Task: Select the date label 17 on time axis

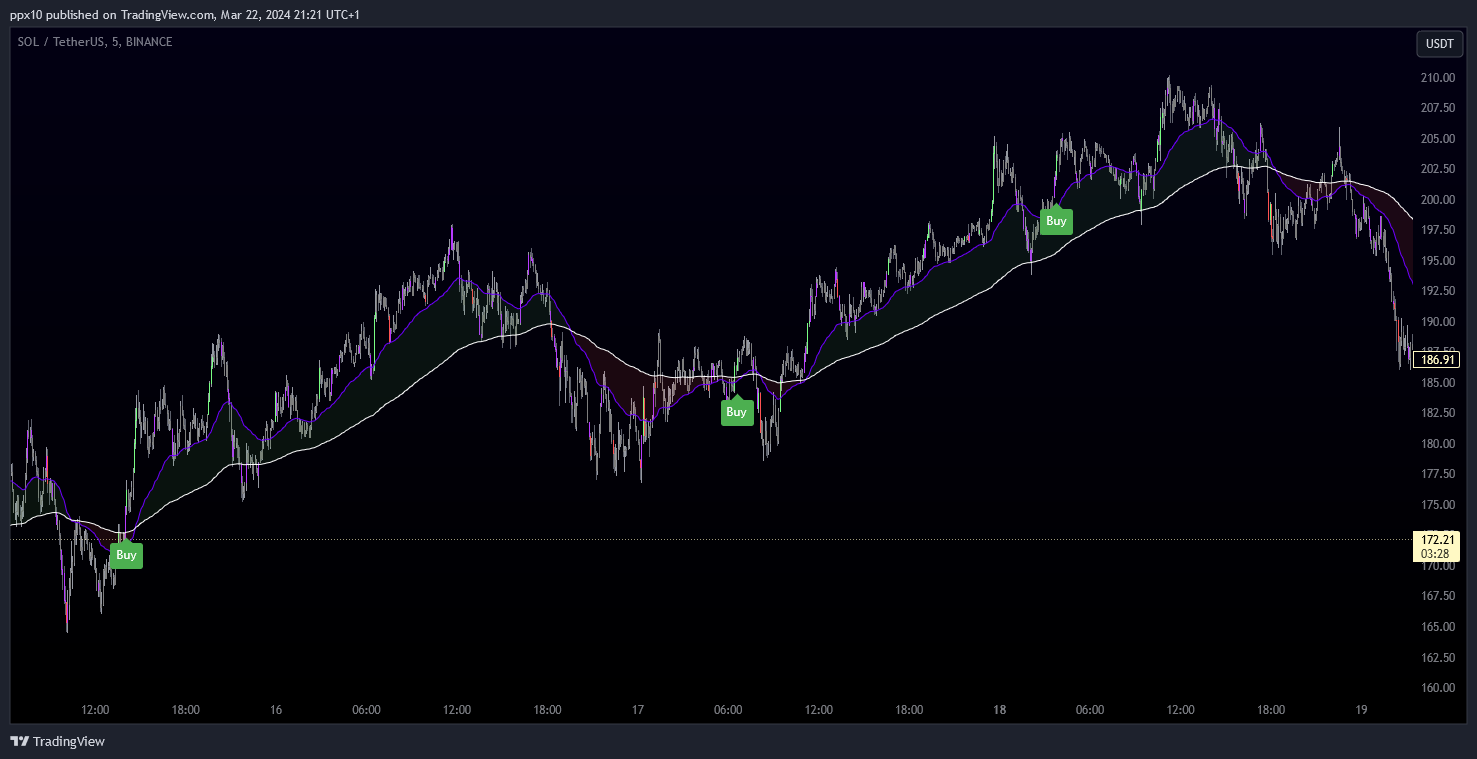Action: (x=637, y=710)
